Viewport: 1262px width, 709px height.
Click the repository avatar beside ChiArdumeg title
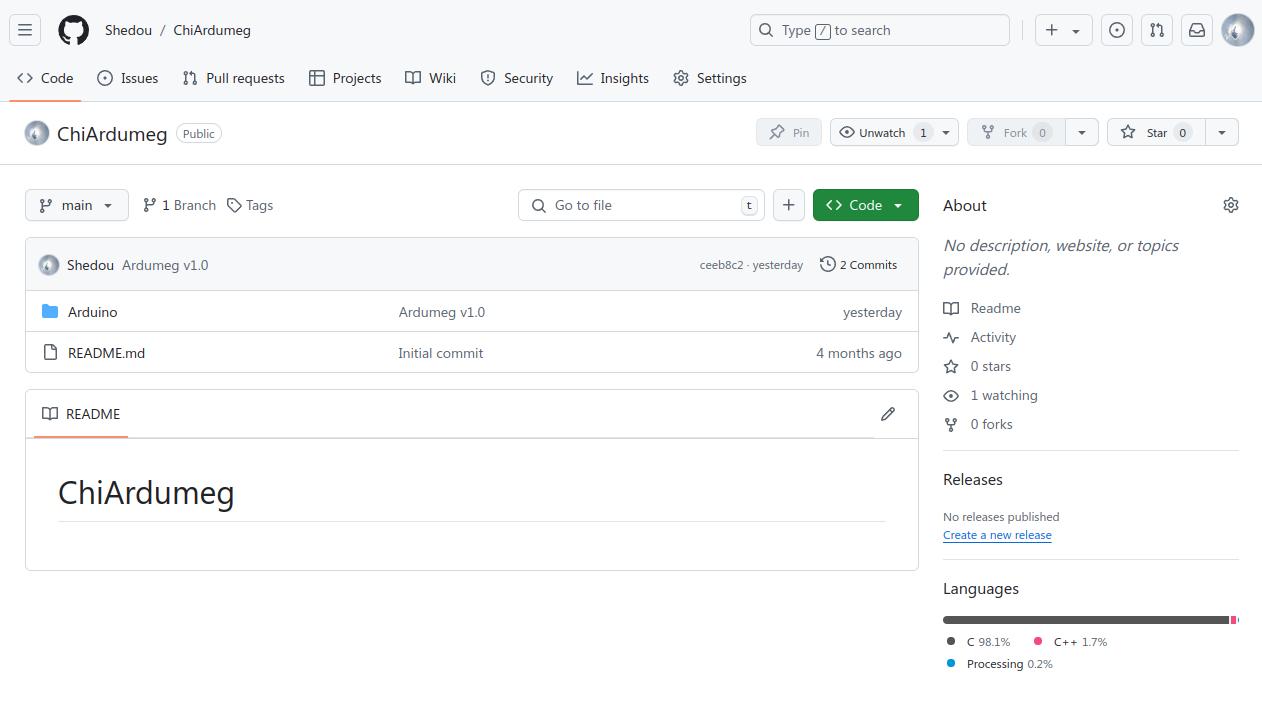point(37,133)
